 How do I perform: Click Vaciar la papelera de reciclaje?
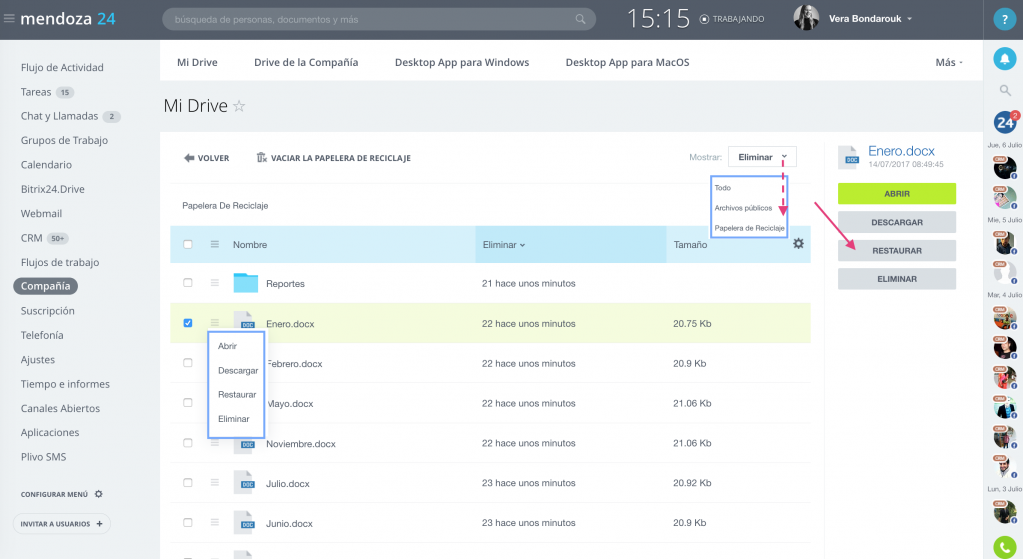333,158
